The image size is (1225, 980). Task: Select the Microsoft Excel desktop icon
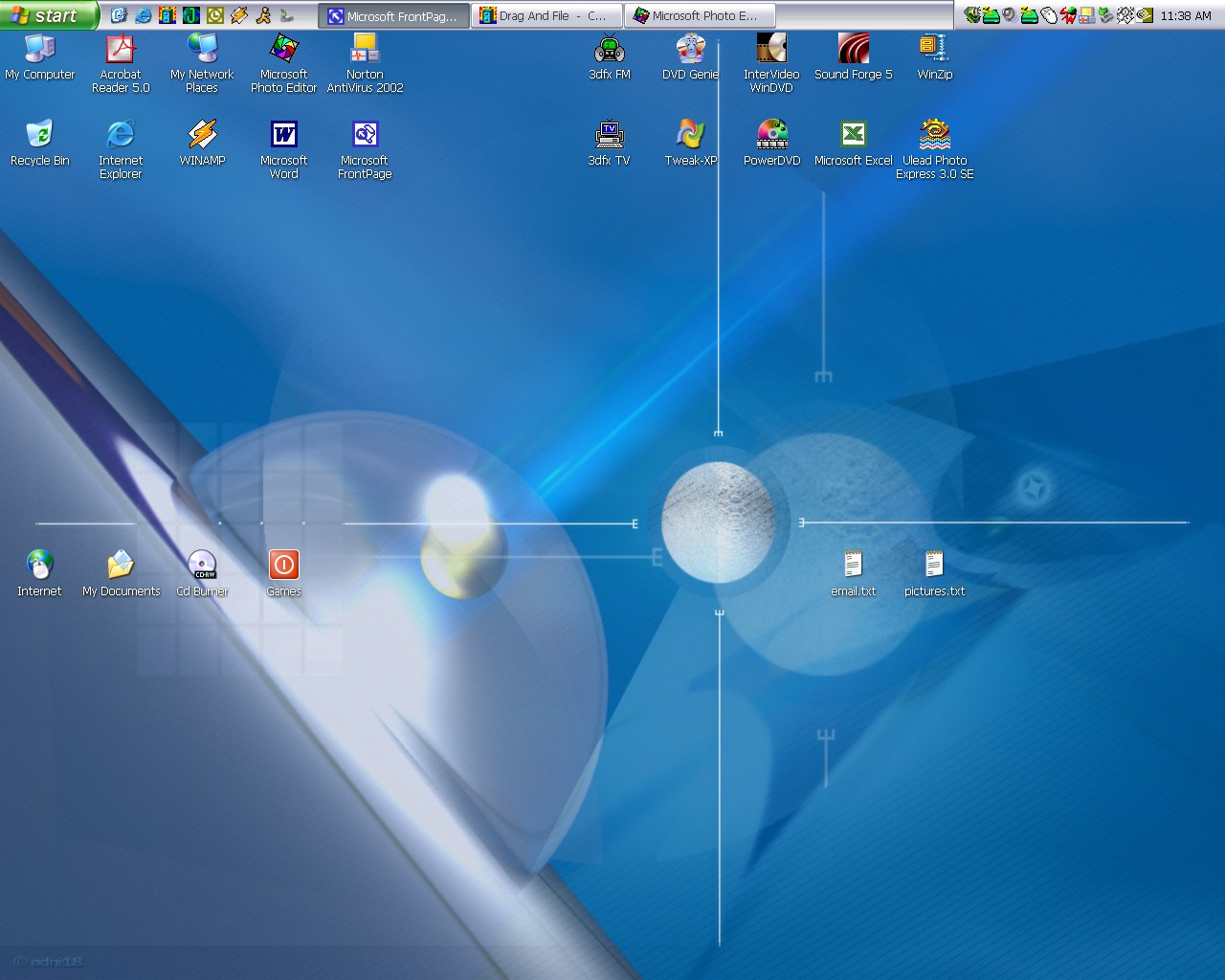pos(853,144)
